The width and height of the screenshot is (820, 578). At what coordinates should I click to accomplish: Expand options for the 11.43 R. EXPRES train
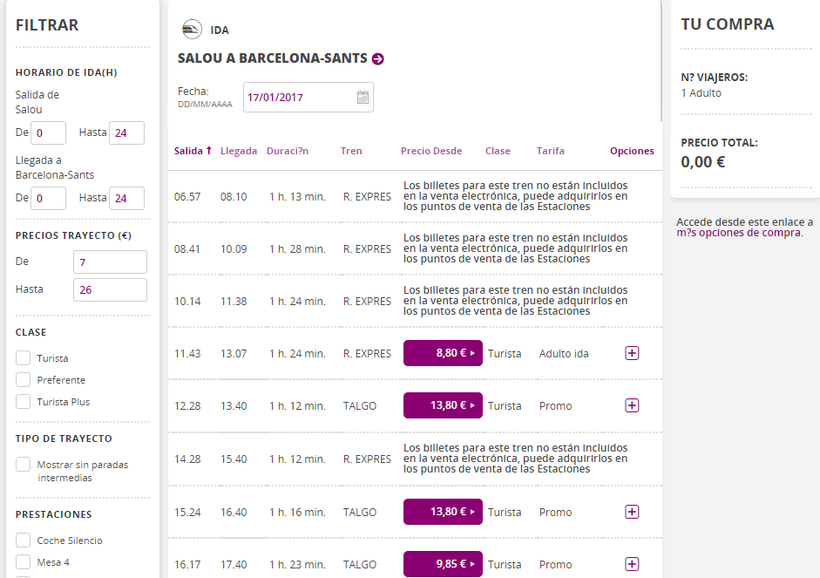click(x=631, y=353)
